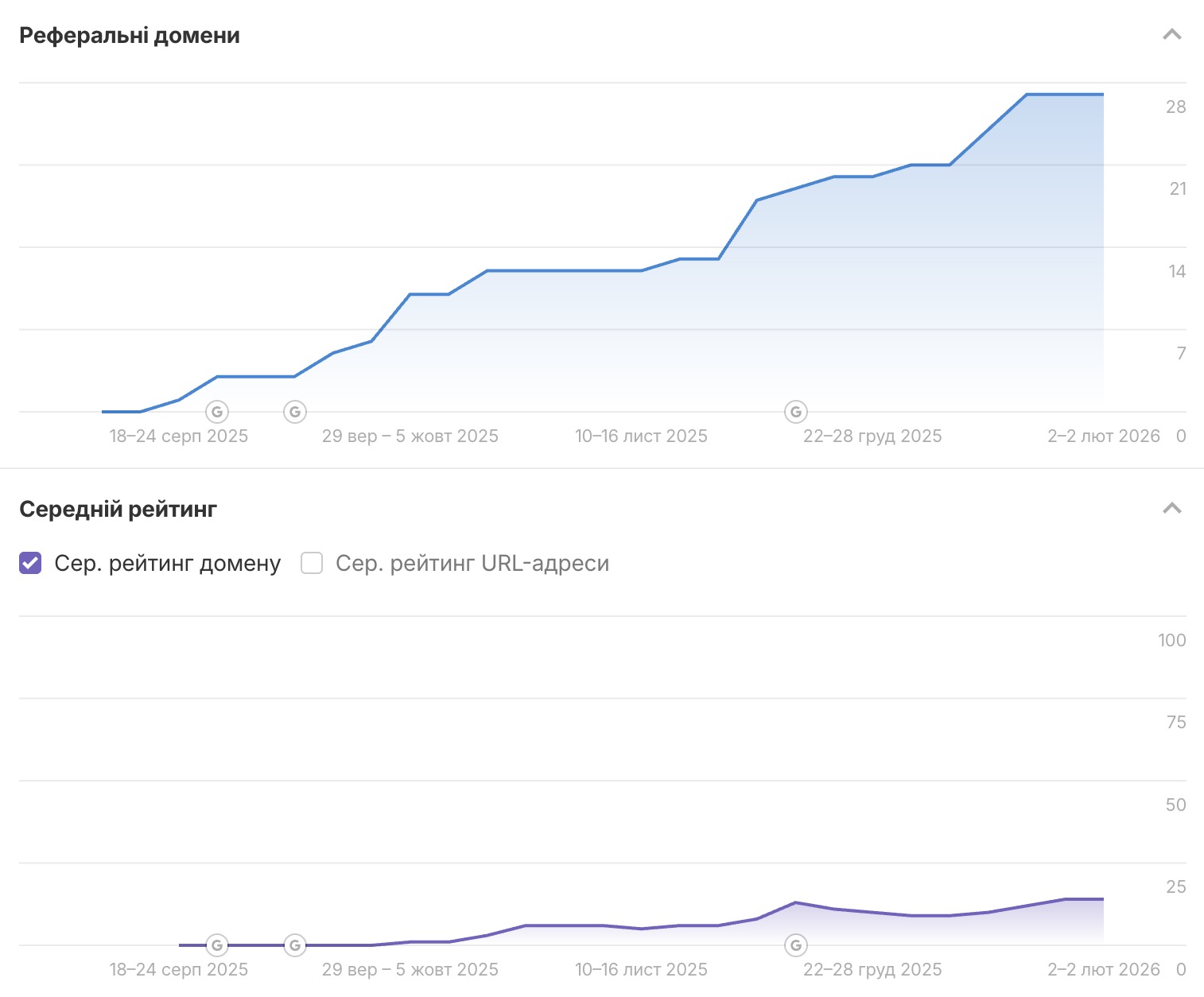
Task: Click second Google marker in Реферальні домени chart
Action: 295,412
